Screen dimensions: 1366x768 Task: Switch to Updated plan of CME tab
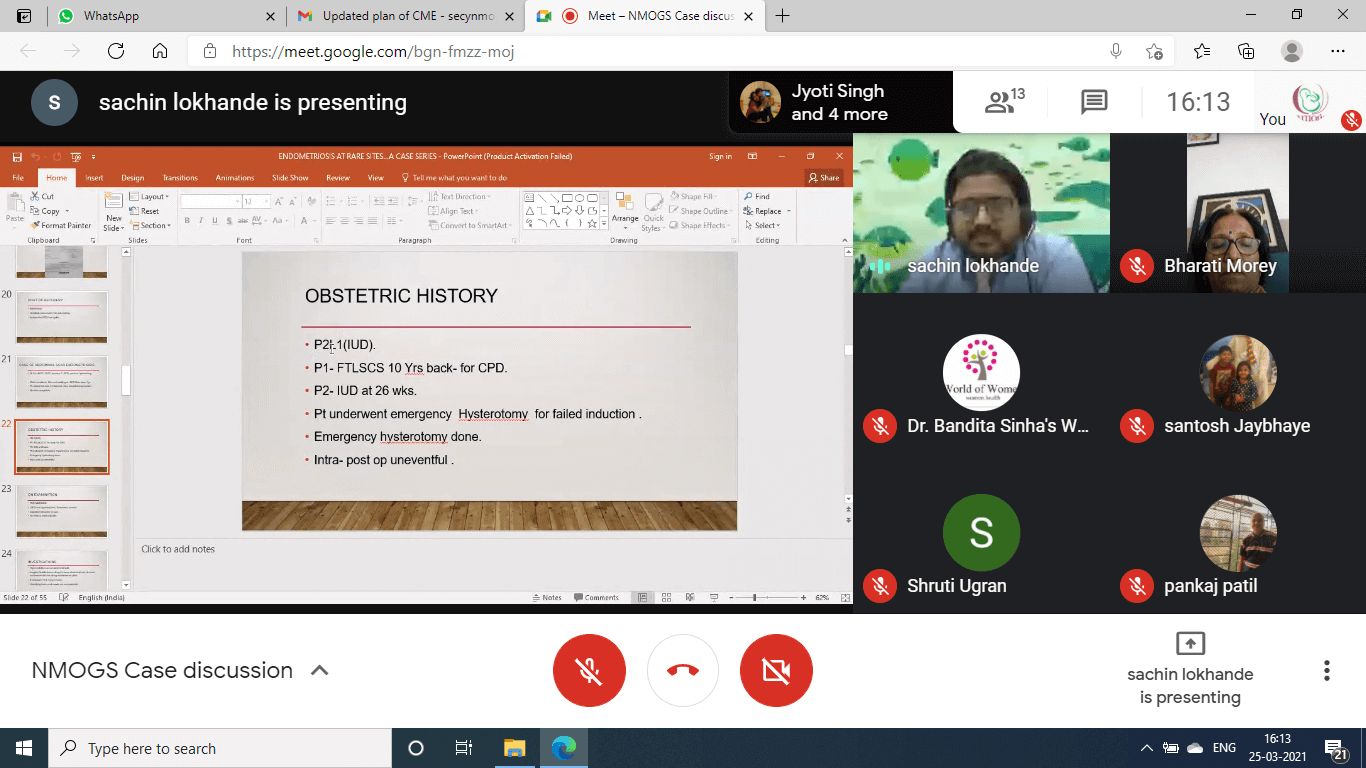pos(408,16)
